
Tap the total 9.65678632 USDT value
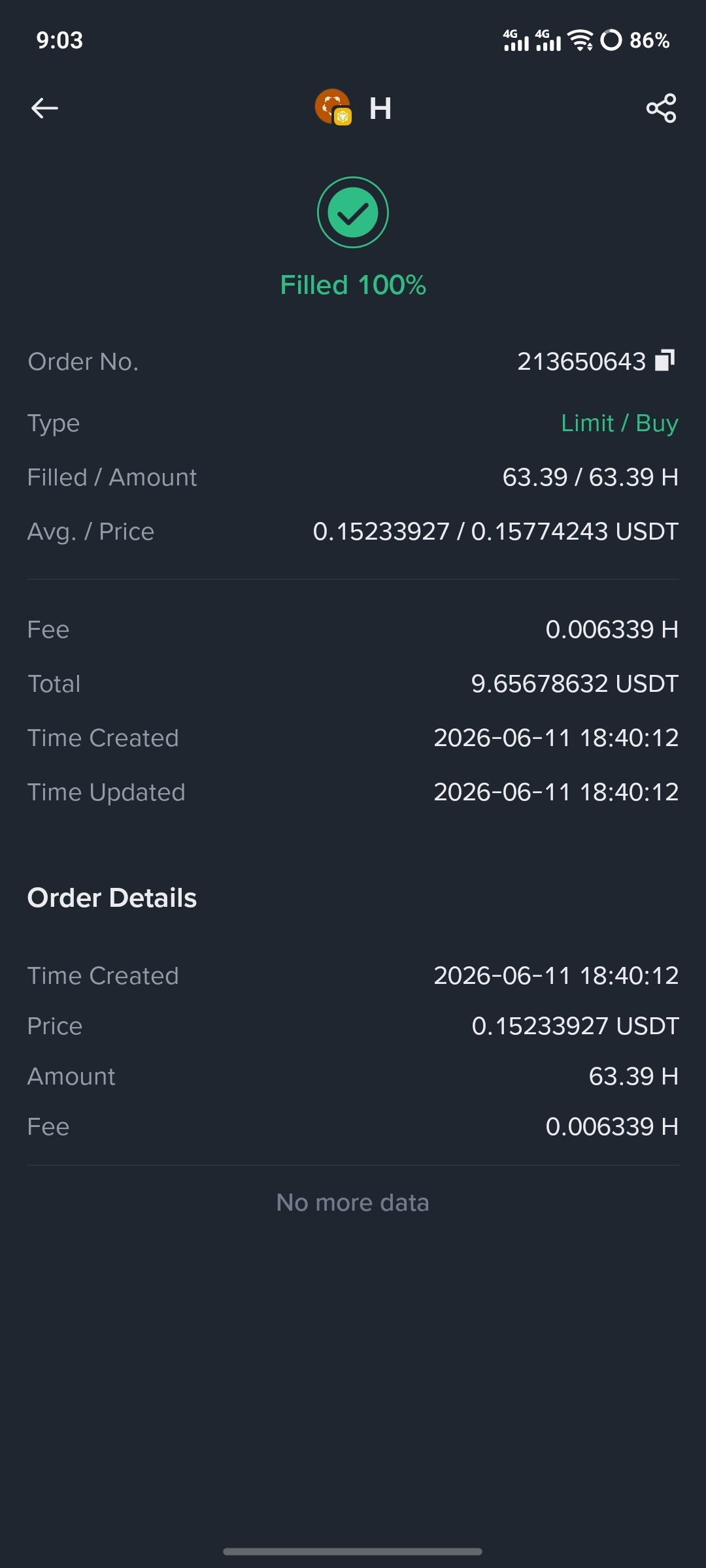[x=575, y=684]
